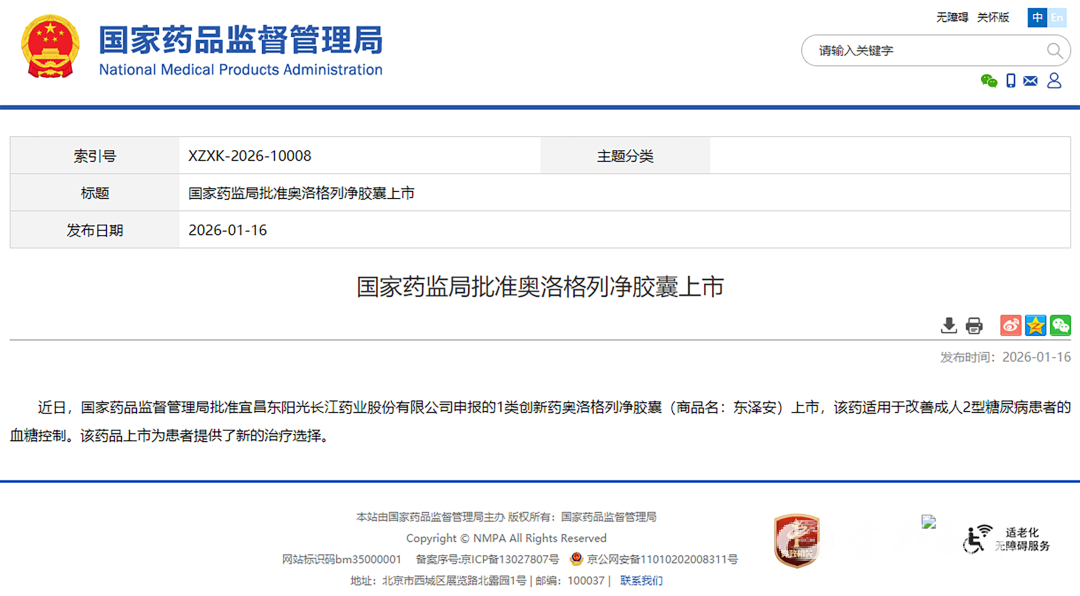Share the article to Weibo

(1010, 325)
